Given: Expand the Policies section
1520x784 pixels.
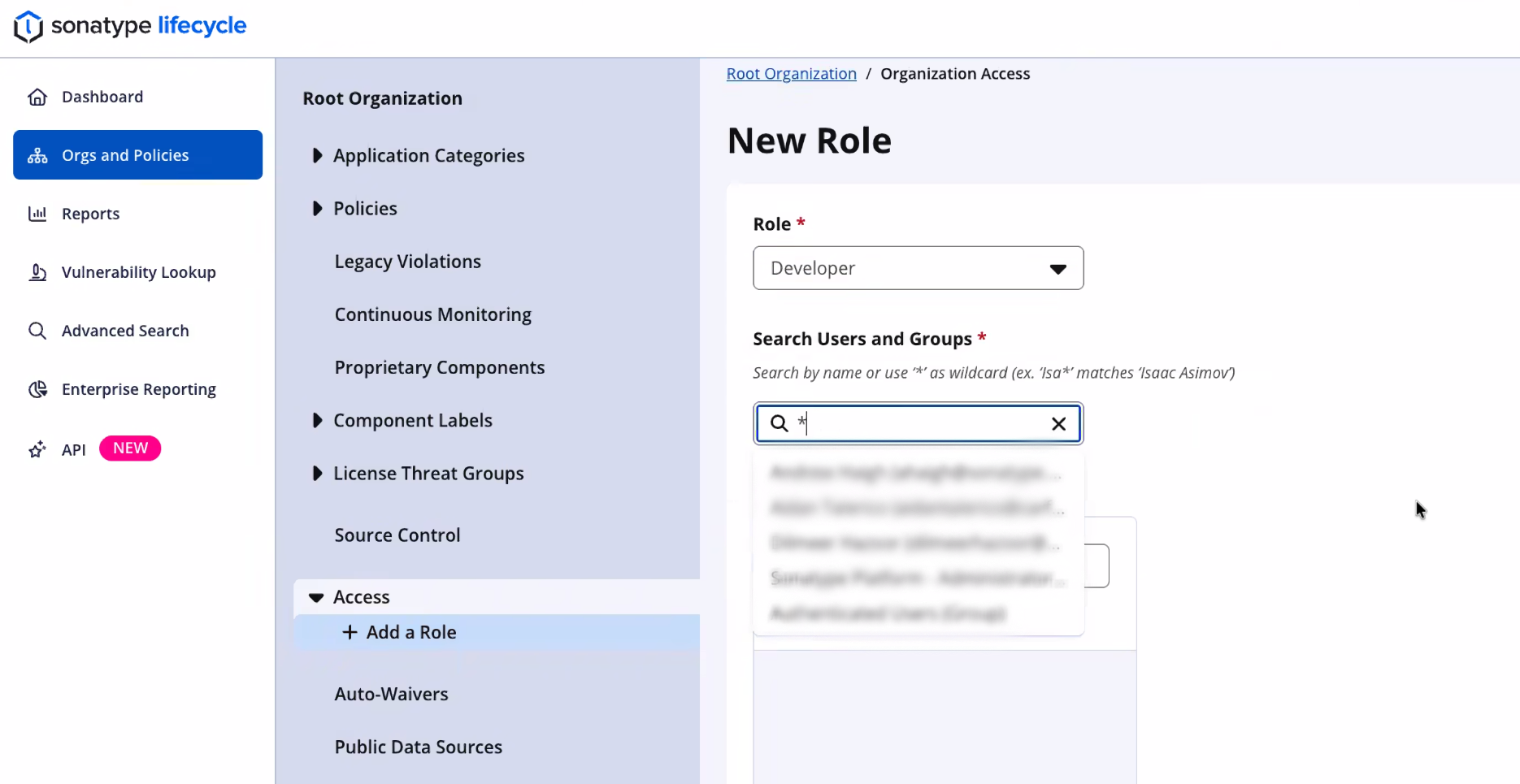Looking at the screenshot, I should tap(317, 209).
